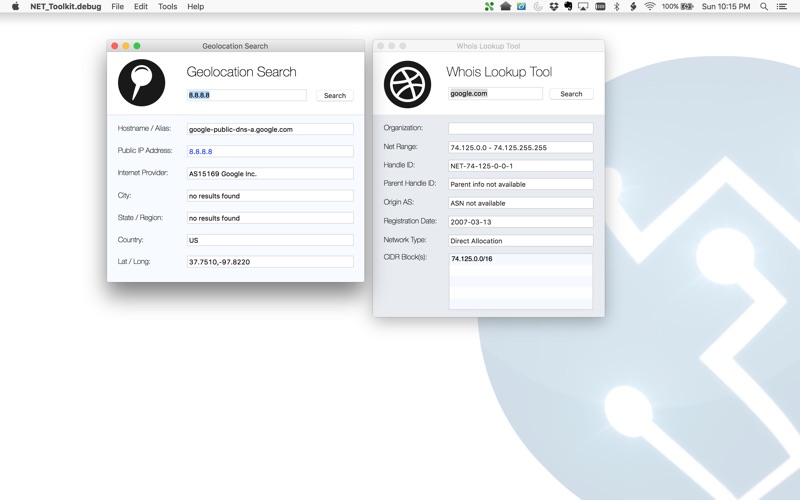Open the Apple menu
The image size is (800, 500).
[x=15, y=7]
